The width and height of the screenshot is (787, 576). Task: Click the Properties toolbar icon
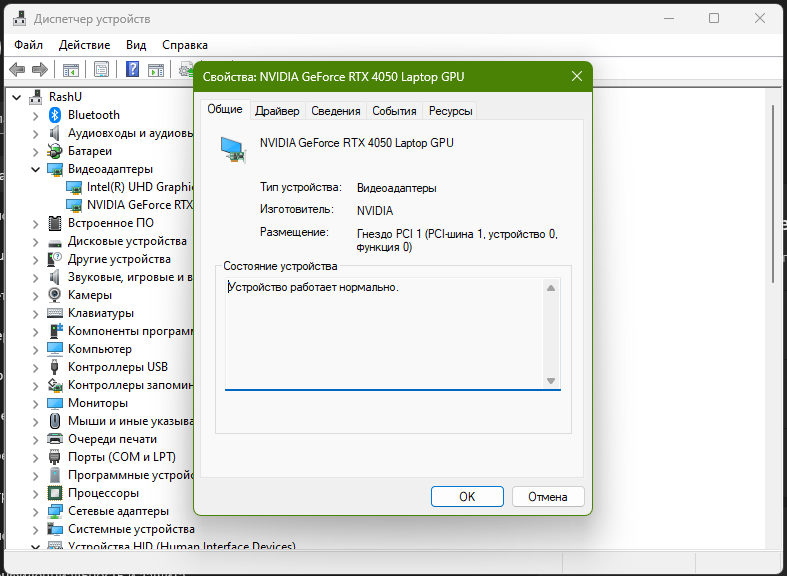tap(101, 69)
